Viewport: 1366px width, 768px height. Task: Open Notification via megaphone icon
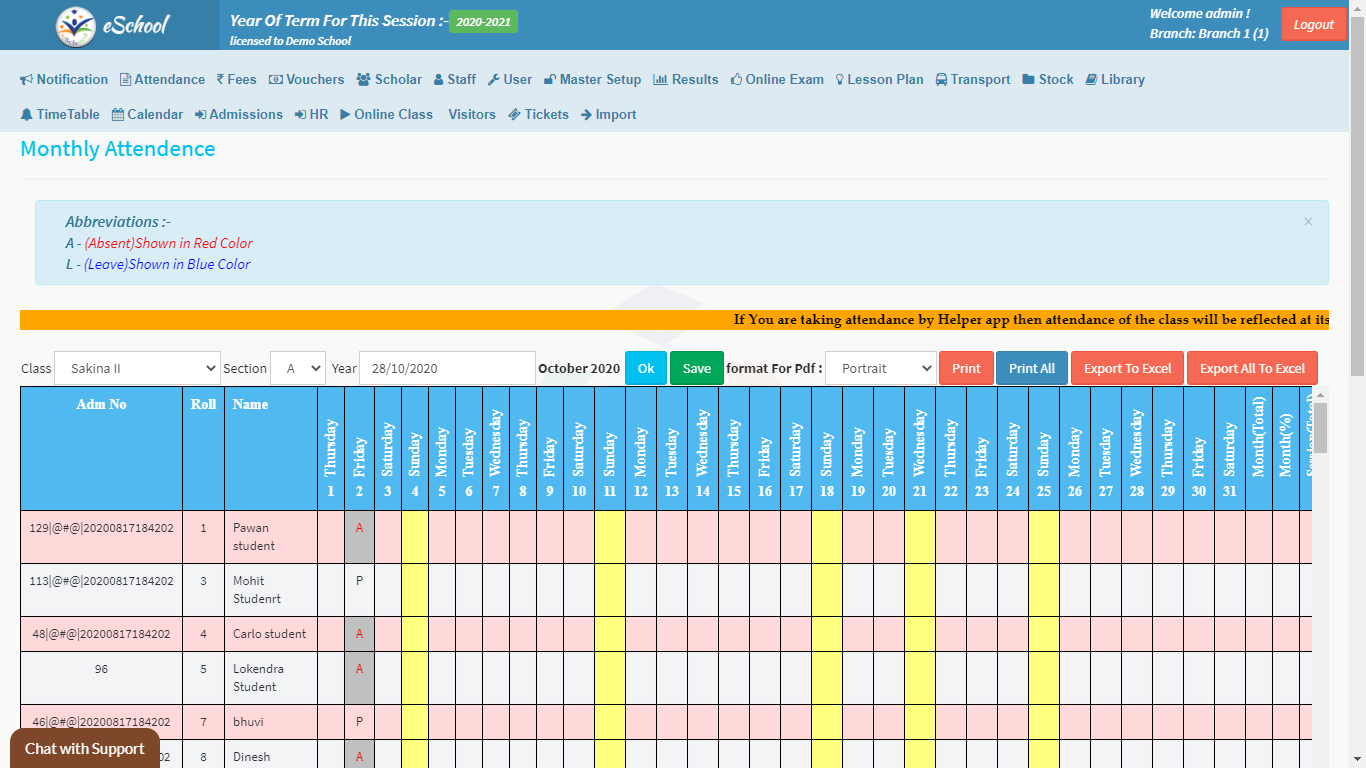tap(27, 80)
